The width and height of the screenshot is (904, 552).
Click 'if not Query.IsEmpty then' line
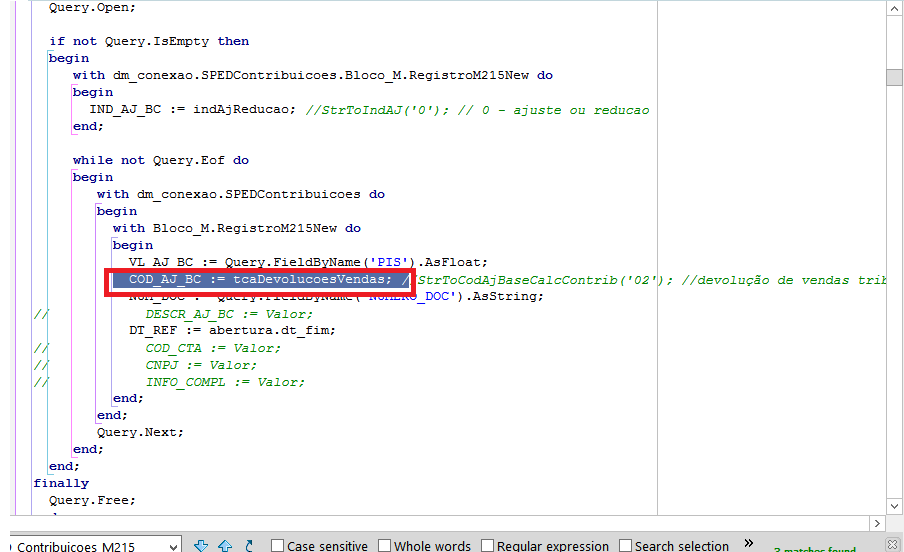point(149,42)
